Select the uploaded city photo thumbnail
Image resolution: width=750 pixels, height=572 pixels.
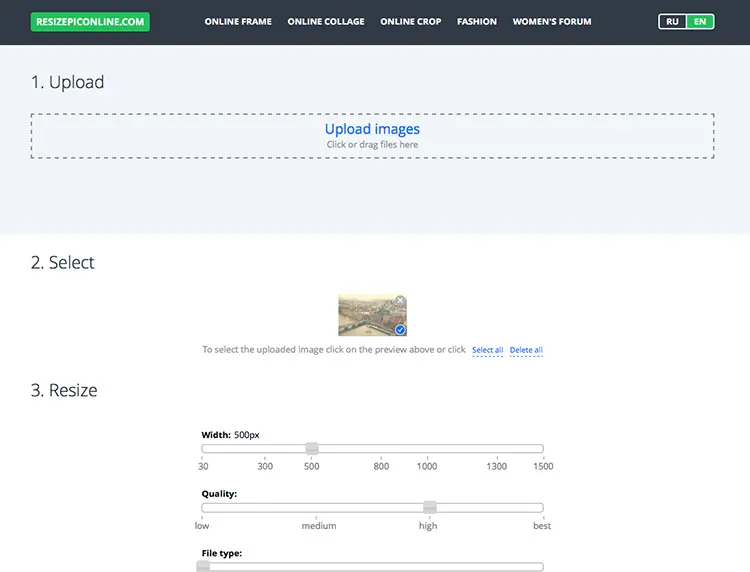[372, 315]
